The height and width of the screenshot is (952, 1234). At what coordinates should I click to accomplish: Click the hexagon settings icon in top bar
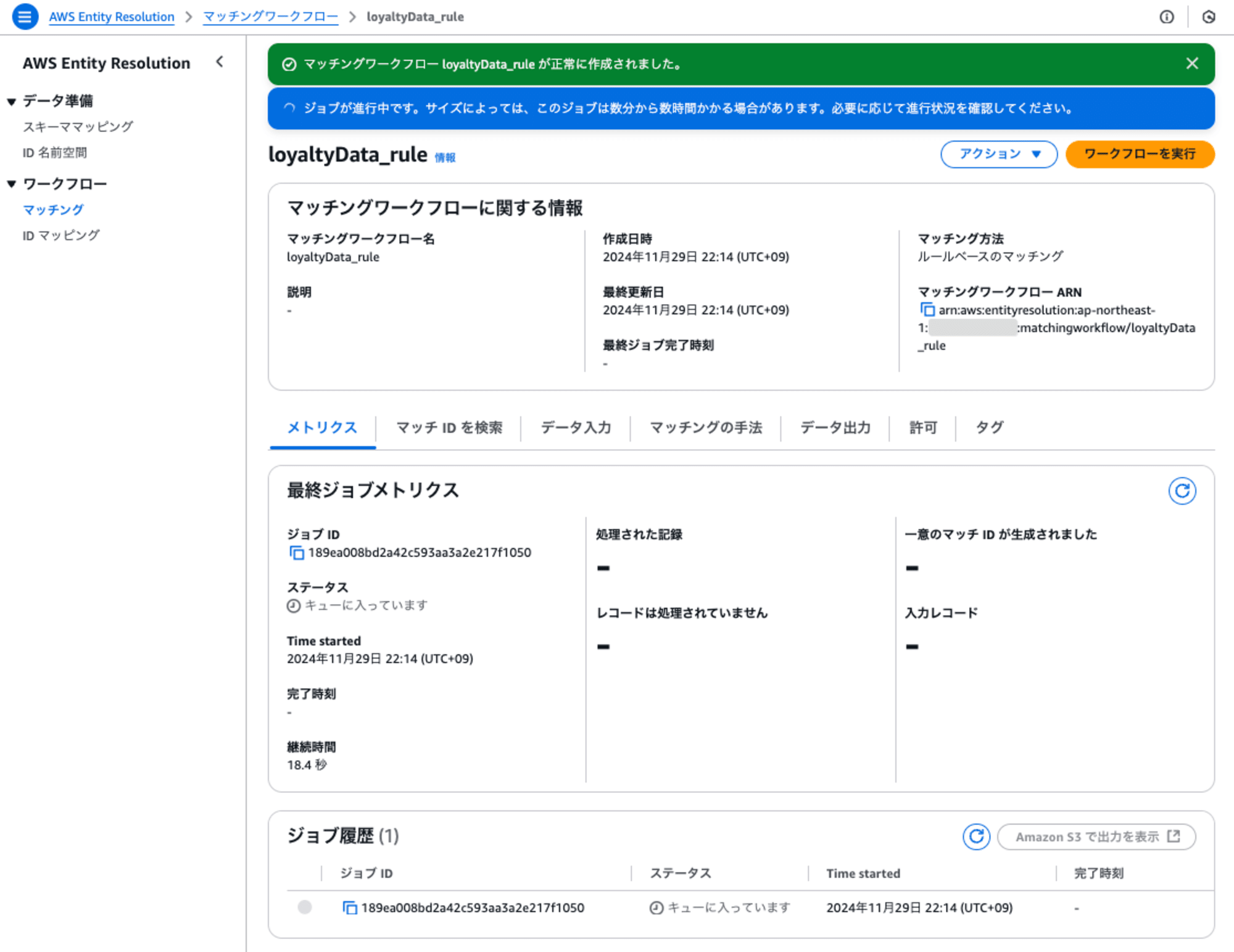1209,17
